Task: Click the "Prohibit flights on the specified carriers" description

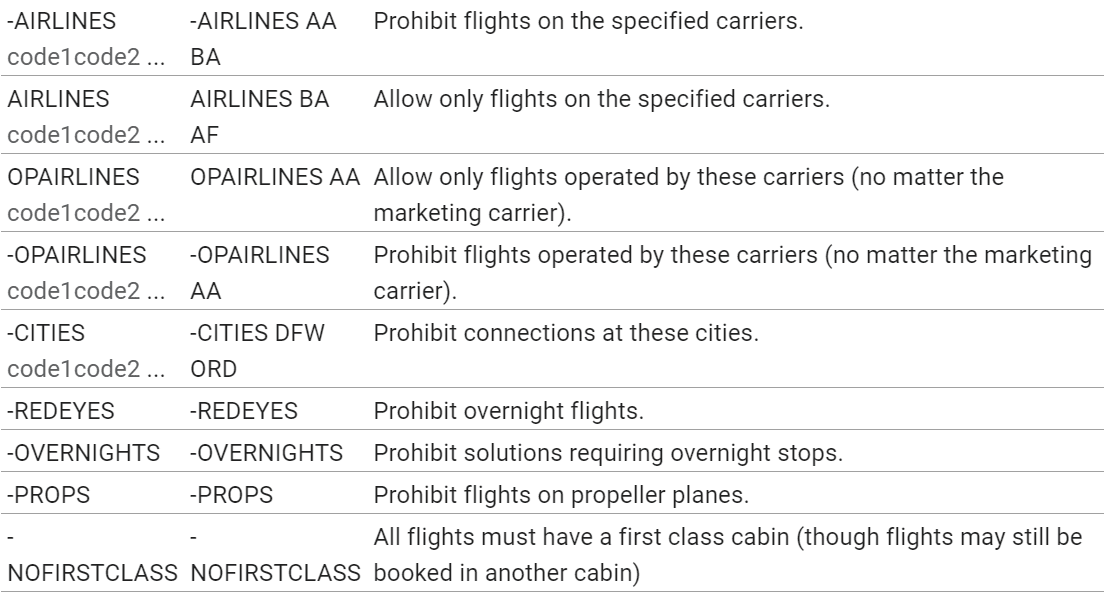Action: tap(589, 20)
